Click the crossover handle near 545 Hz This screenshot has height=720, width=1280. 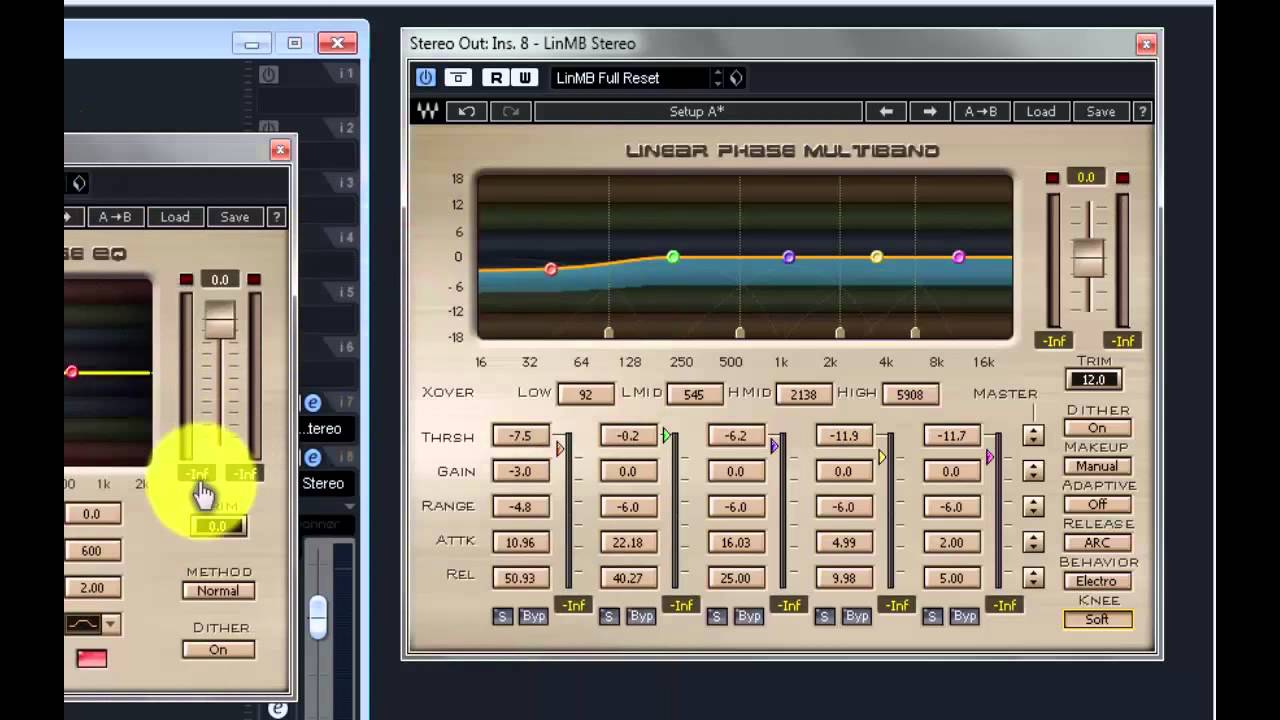coord(740,332)
